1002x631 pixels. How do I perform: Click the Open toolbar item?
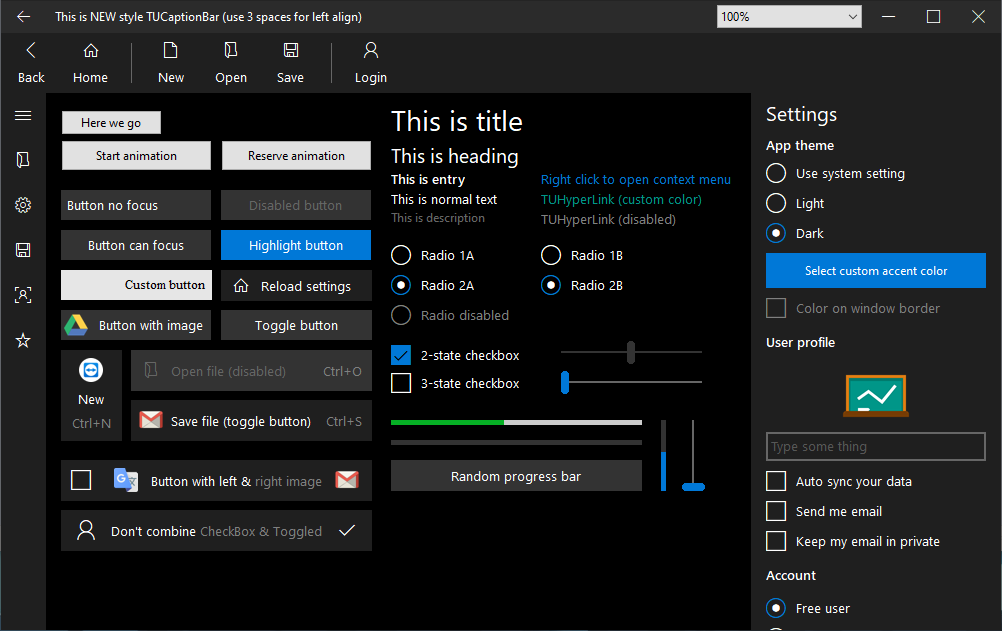click(231, 63)
